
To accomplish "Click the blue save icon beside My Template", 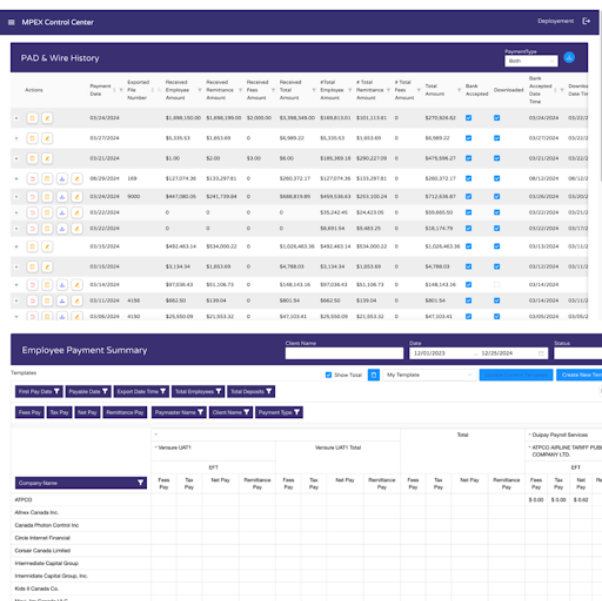I will [x=374, y=374].
